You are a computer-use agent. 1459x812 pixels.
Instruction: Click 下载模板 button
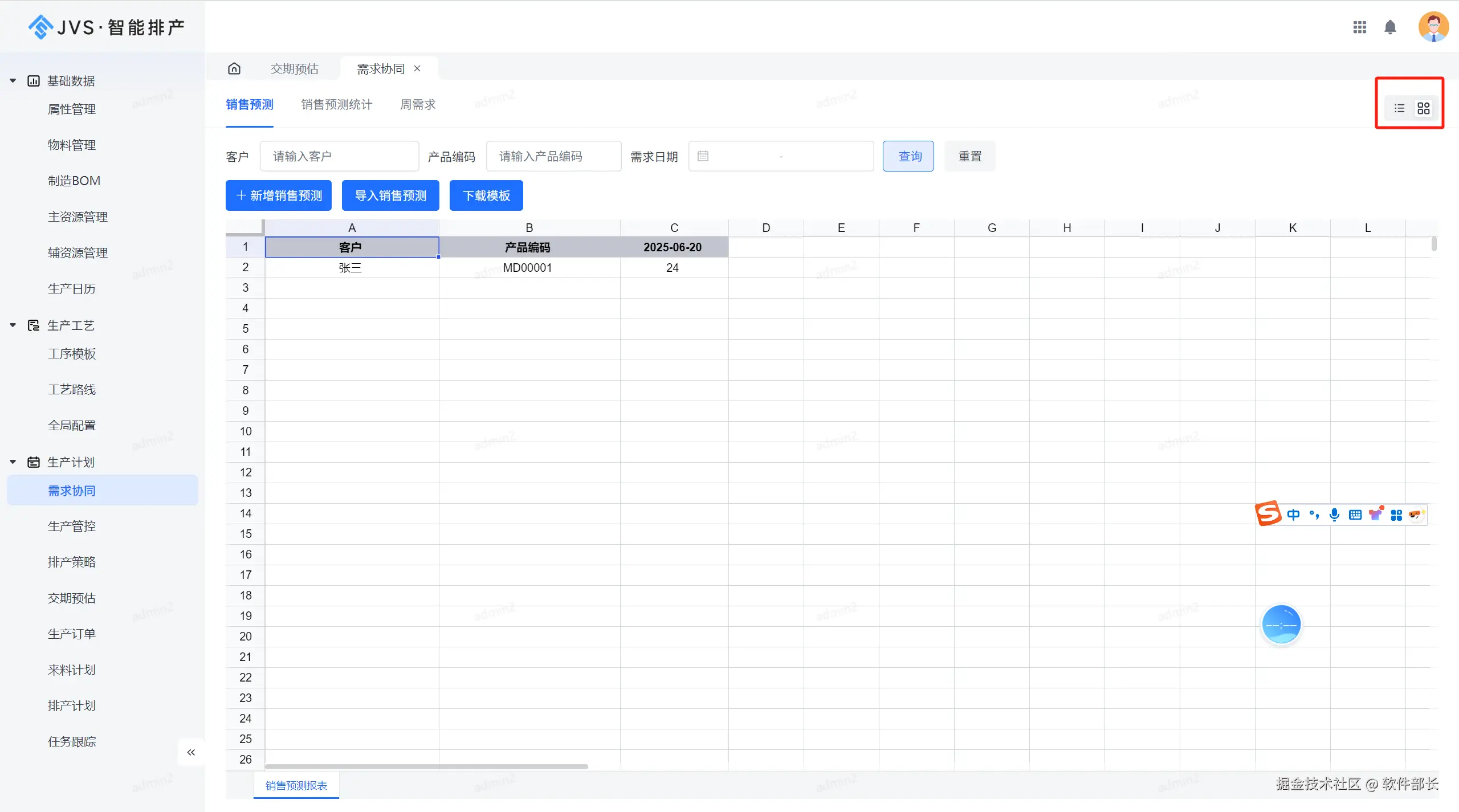pyautogui.click(x=486, y=195)
